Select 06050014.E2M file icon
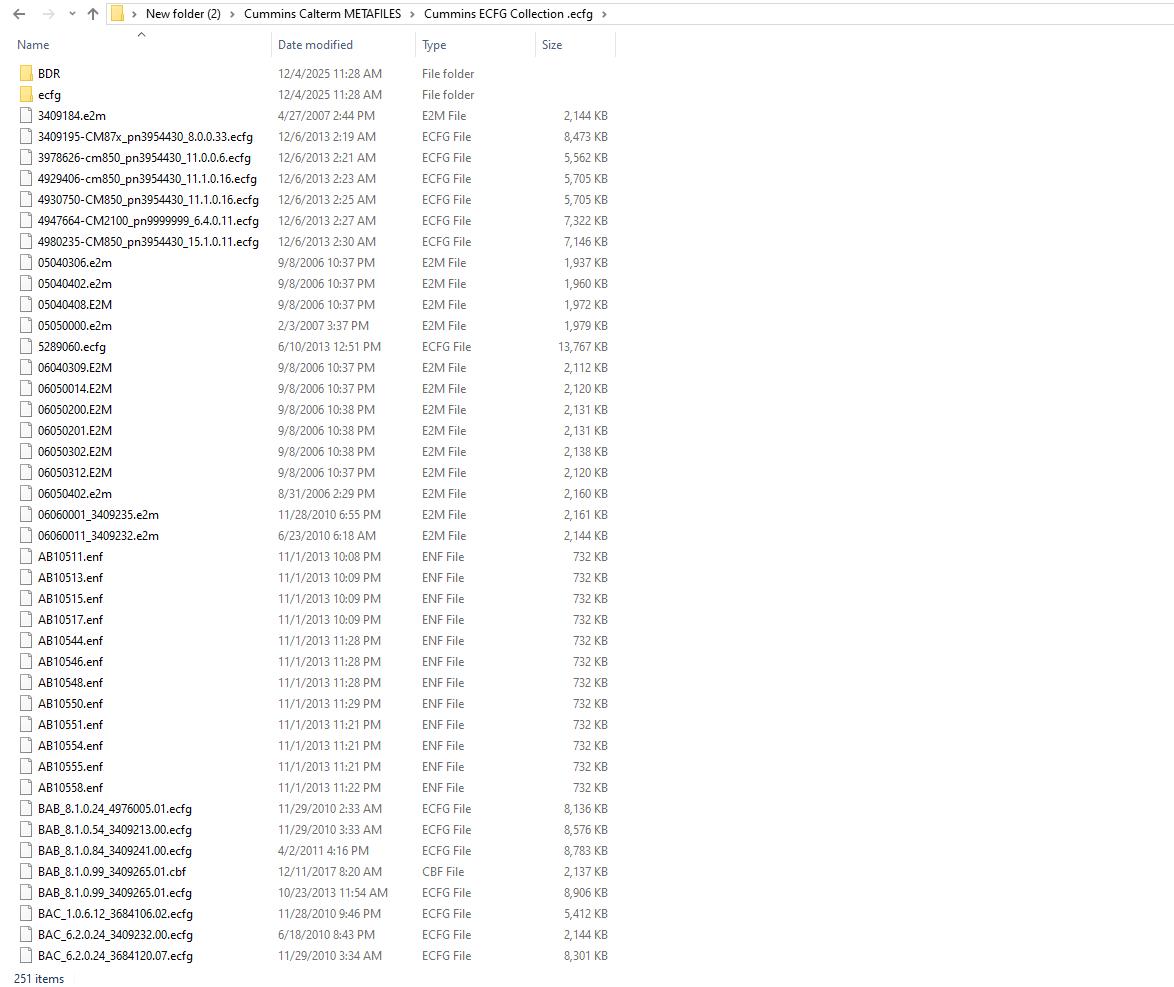 (26, 388)
